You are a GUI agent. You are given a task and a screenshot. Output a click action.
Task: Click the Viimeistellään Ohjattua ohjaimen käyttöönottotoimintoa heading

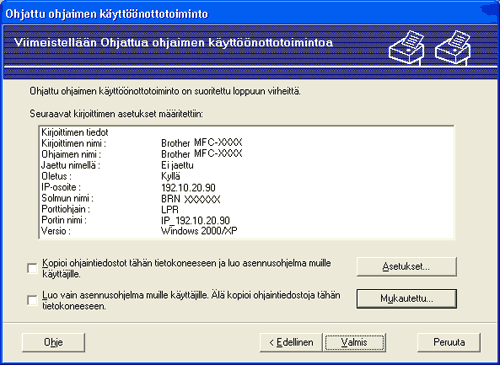point(173,43)
